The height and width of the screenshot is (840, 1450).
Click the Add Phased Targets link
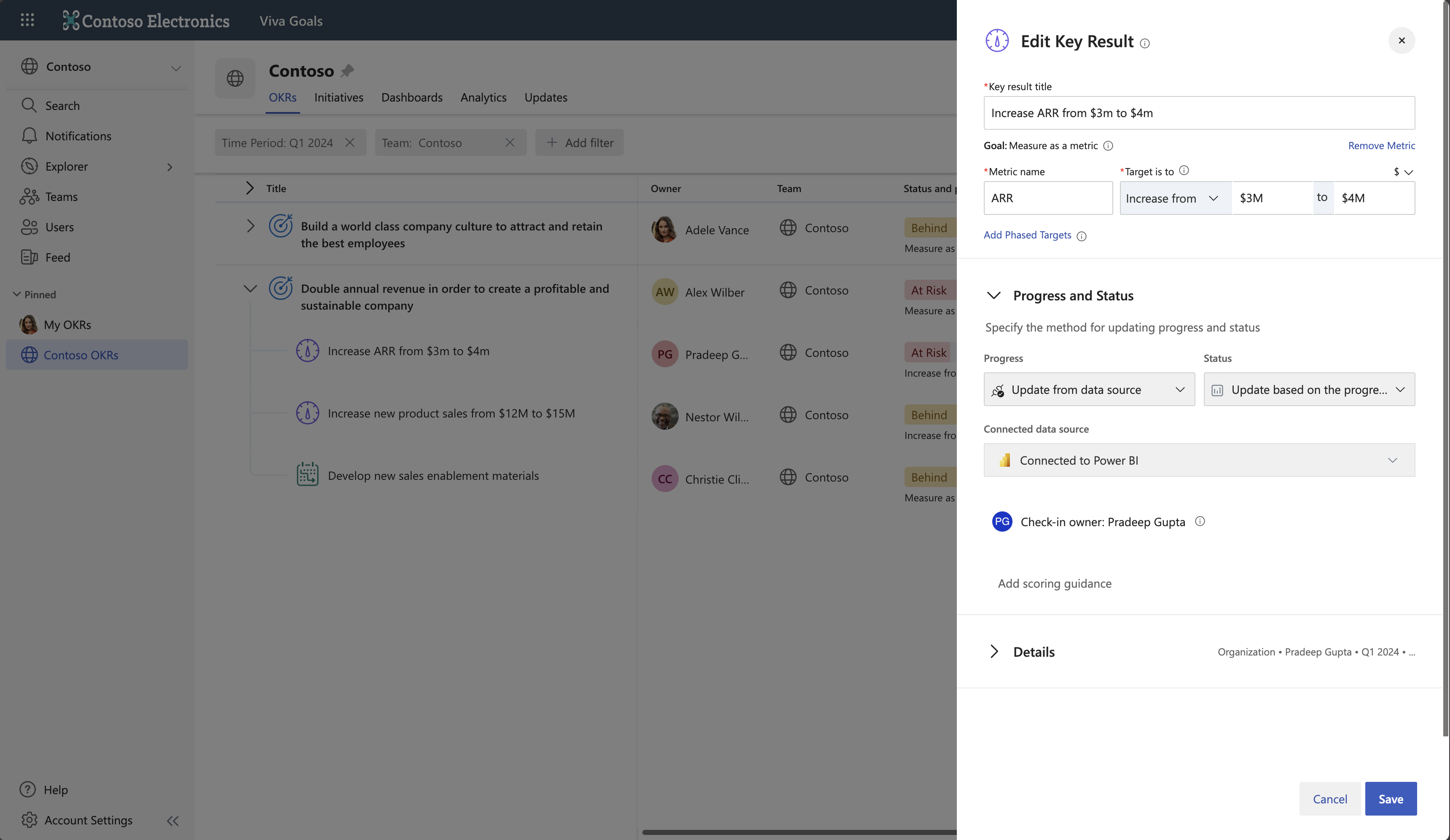click(1027, 235)
